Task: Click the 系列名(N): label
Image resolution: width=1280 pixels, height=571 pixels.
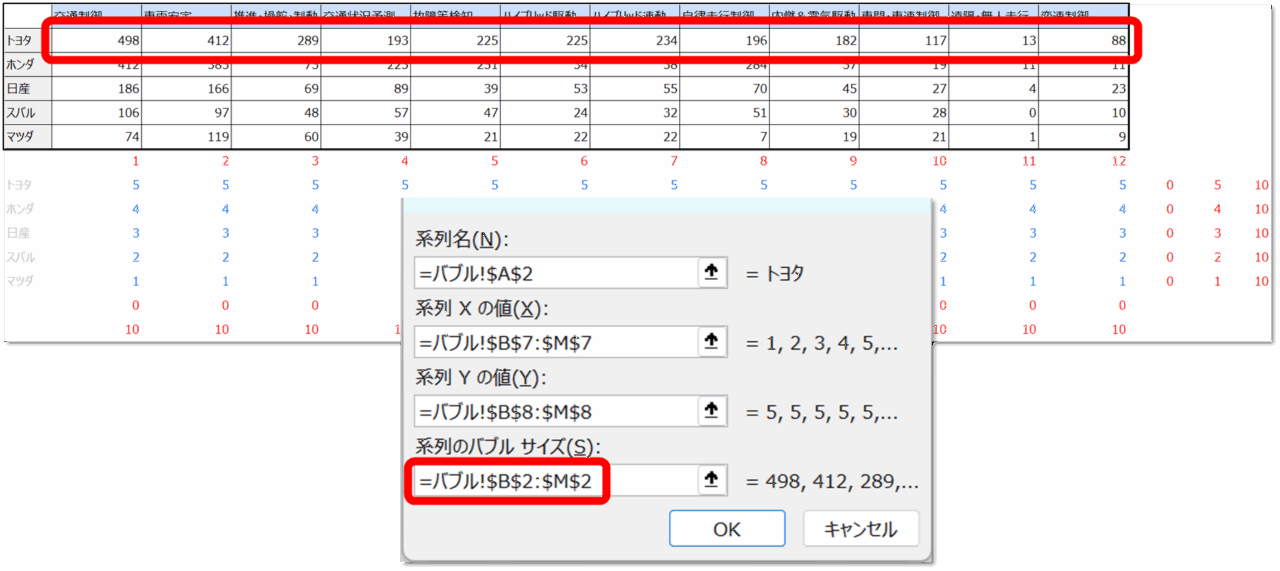Action: pos(461,240)
